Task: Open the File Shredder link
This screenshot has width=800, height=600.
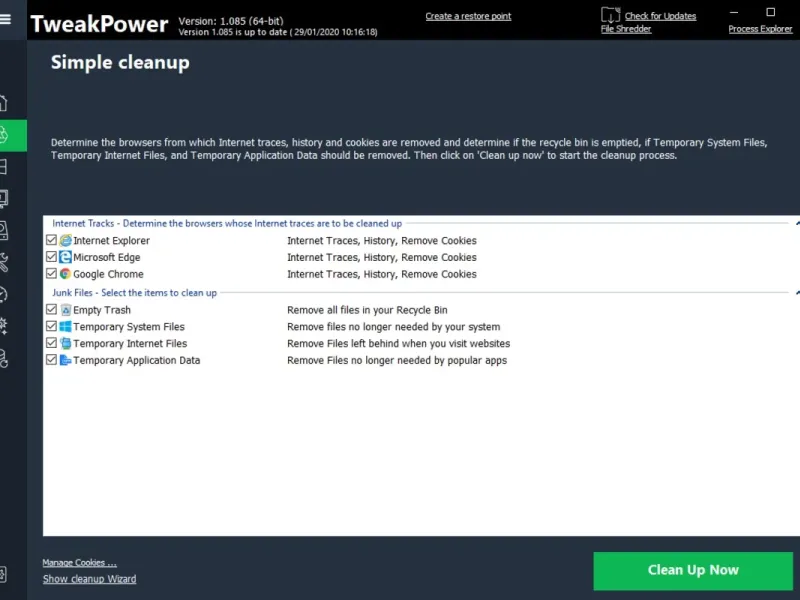Action: [626, 29]
